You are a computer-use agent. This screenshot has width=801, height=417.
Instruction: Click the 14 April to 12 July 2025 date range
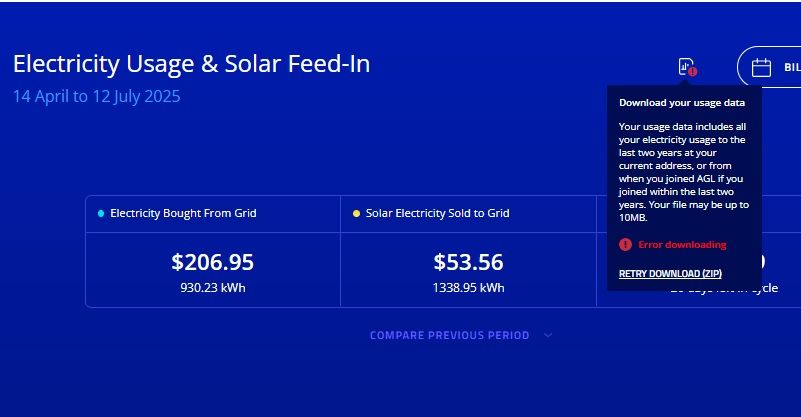pyautogui.click(x=97, y=97)
